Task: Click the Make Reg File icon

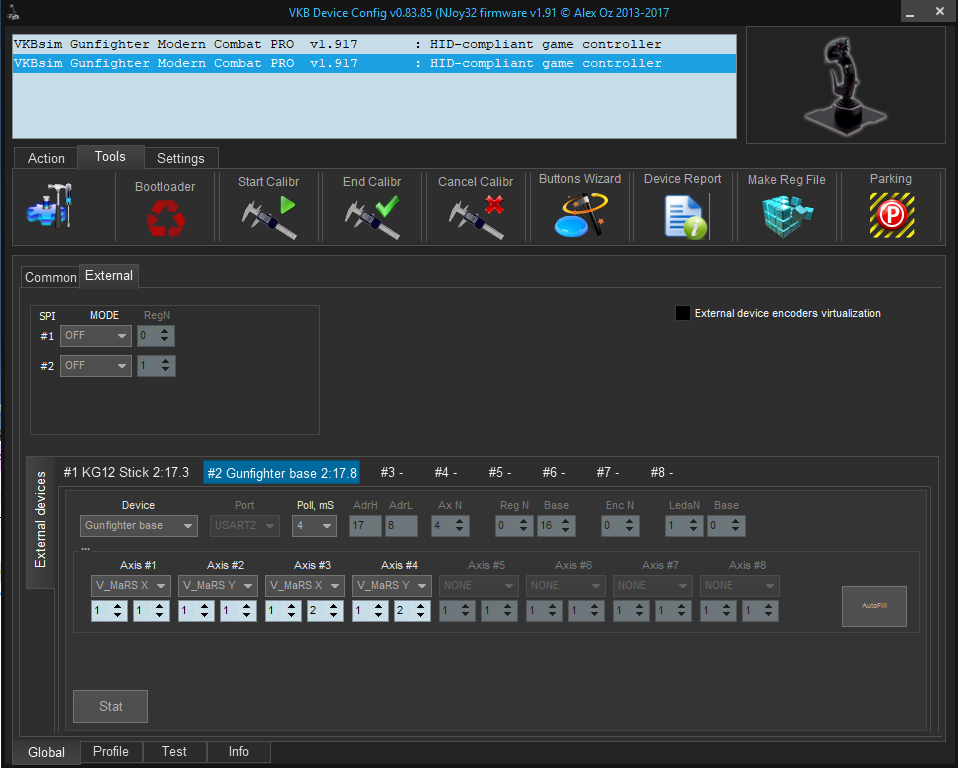Action: coord(787,216)
